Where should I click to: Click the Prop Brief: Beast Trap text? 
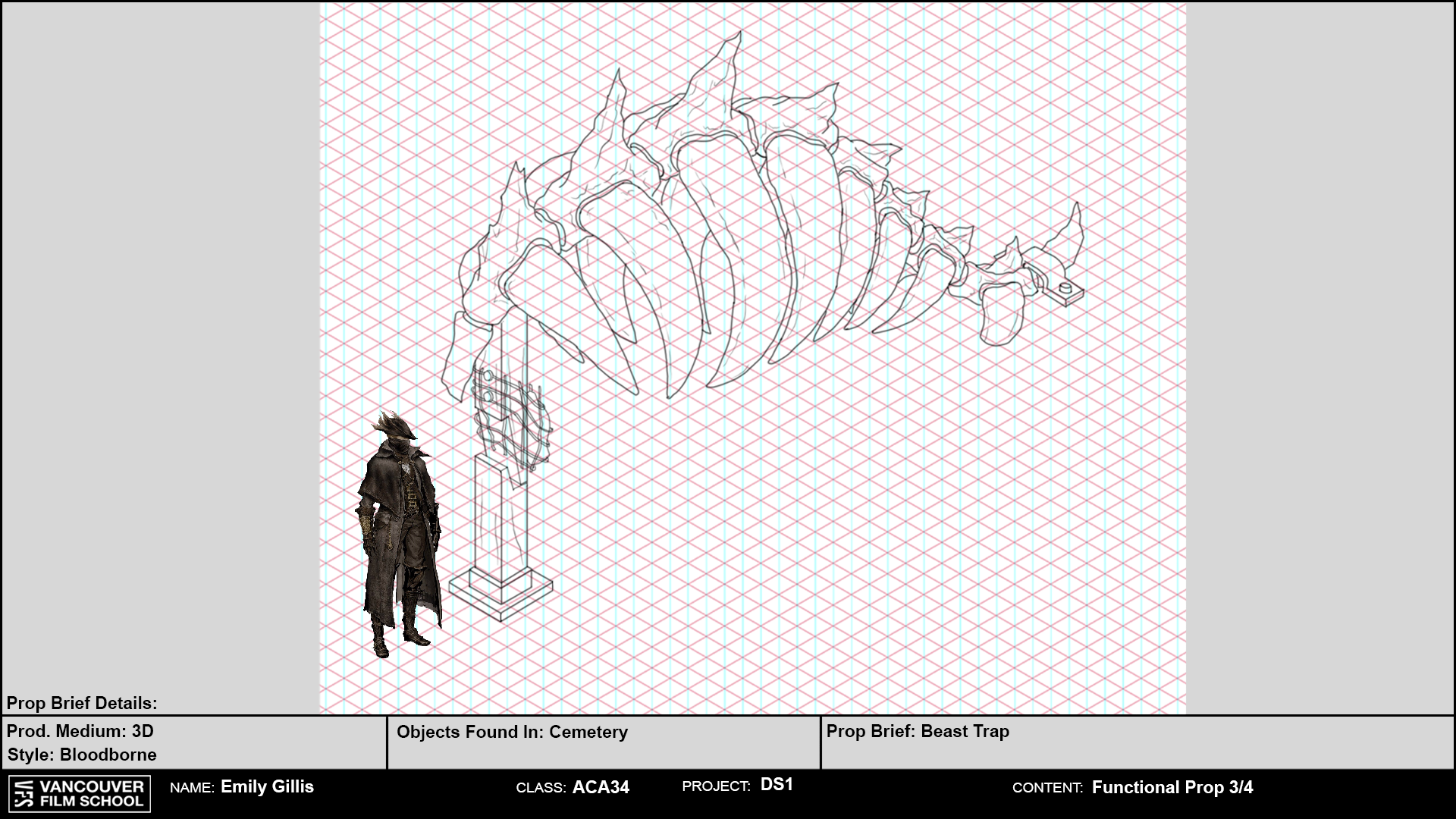click(918, 731)
